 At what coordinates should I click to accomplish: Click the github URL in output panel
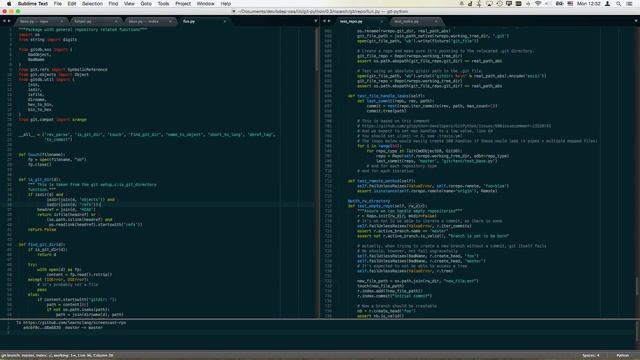pos(75,322)
